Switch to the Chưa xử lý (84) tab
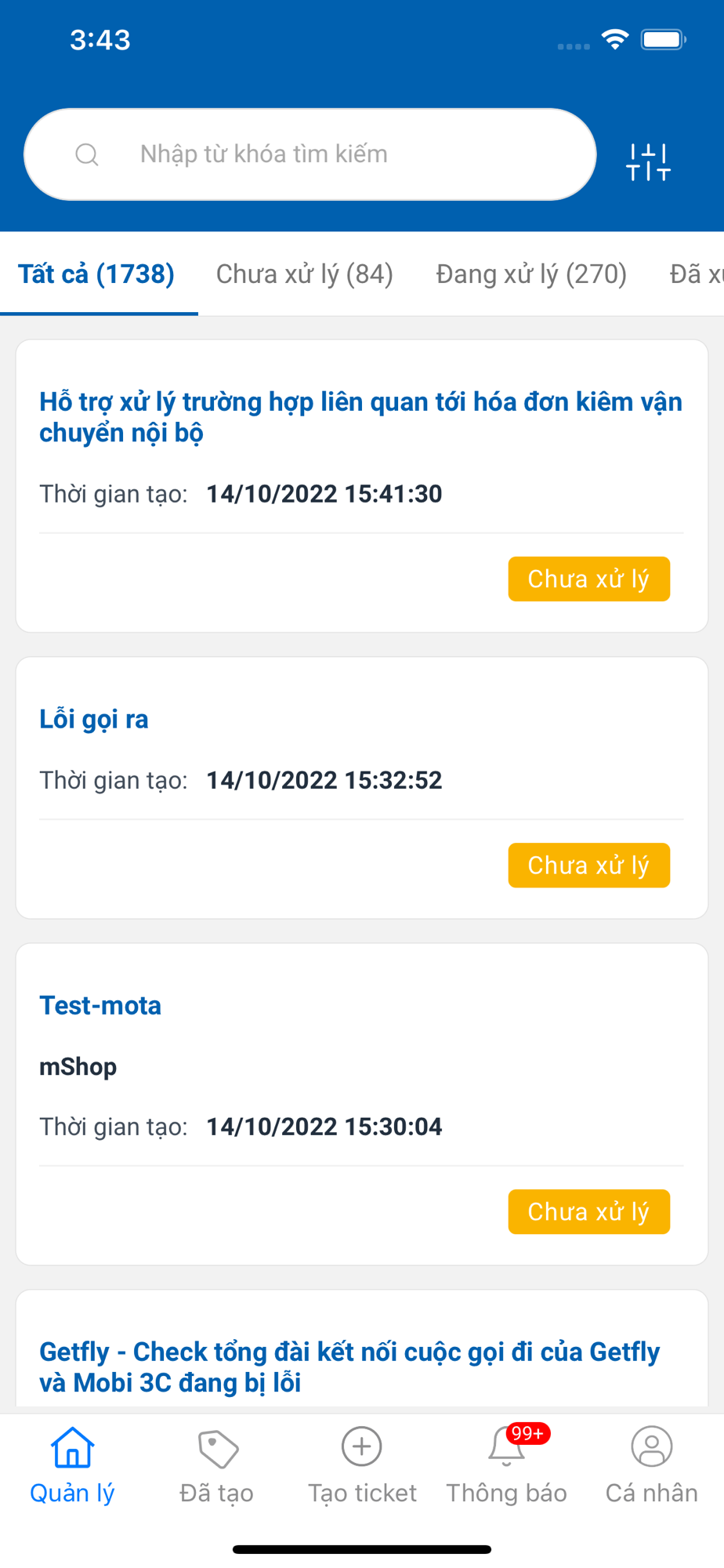Image resolution: width=724 pixels, height=1568 pixels. click(305, 274)
